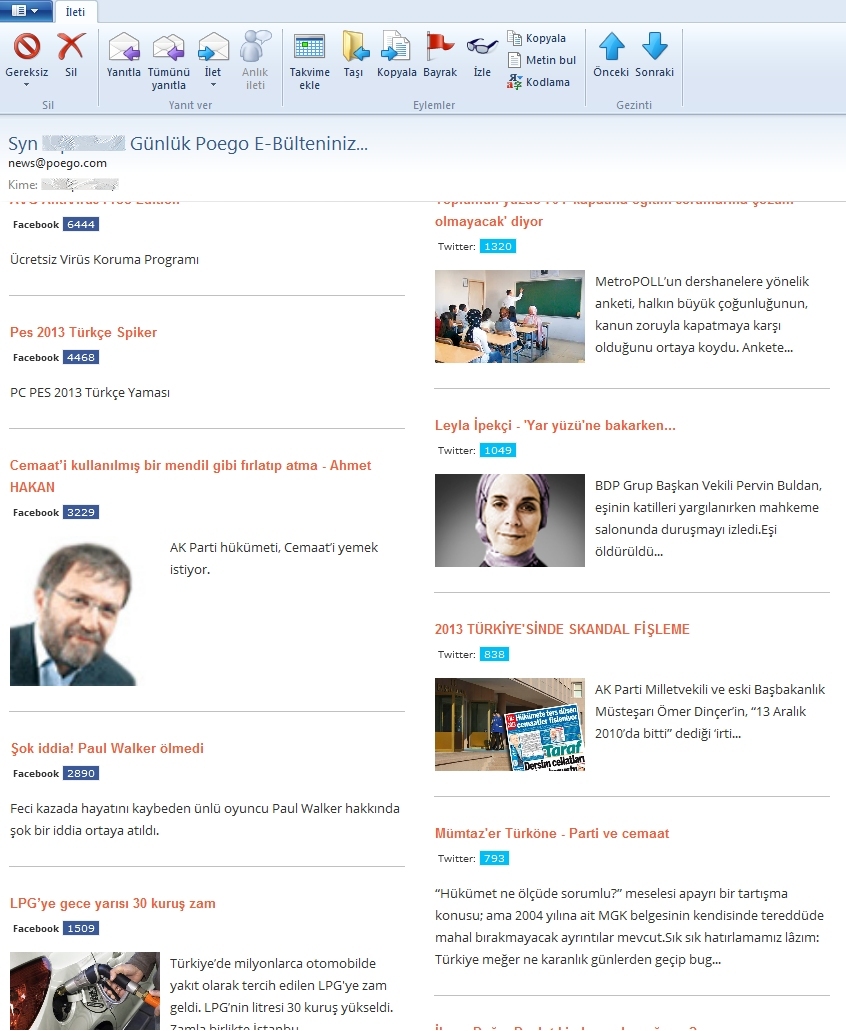Open Şok iddia! Paul Walker ölmedi link
Screen dimensions: 846x1031
tap(107, 748)
